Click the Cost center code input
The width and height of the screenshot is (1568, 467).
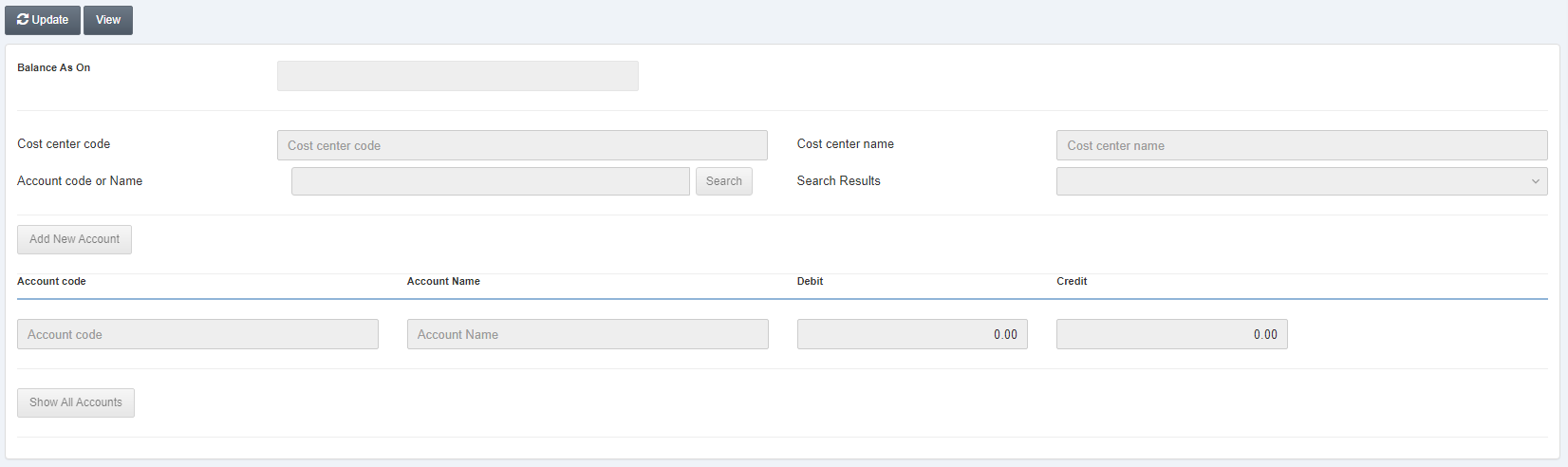(522, 145)
